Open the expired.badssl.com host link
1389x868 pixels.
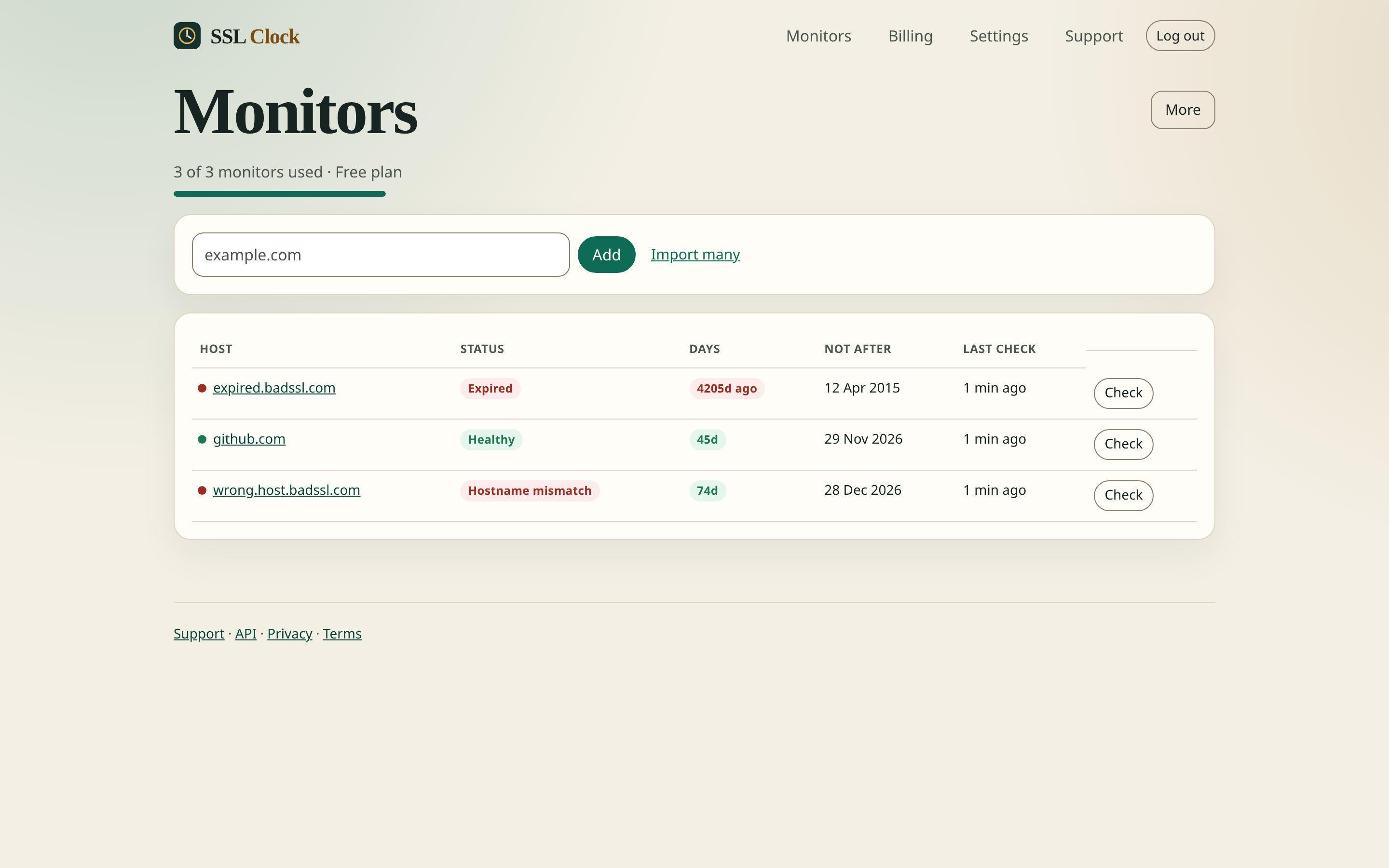pyautogui.click(x=274, y=388)
